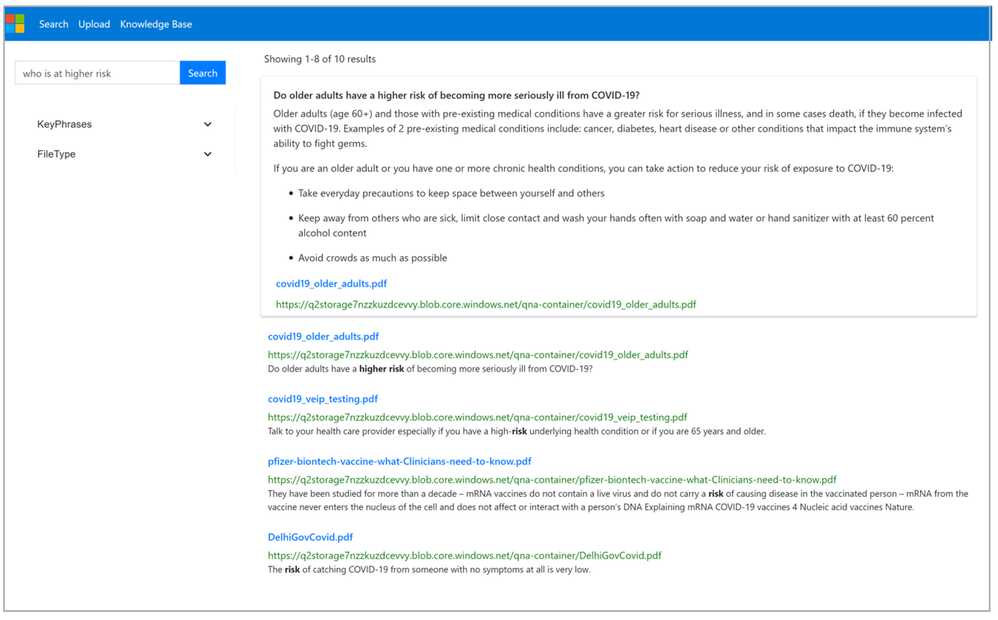
Task: Expand the KeyPhrases filter chevron
Action: coord(207,124)
